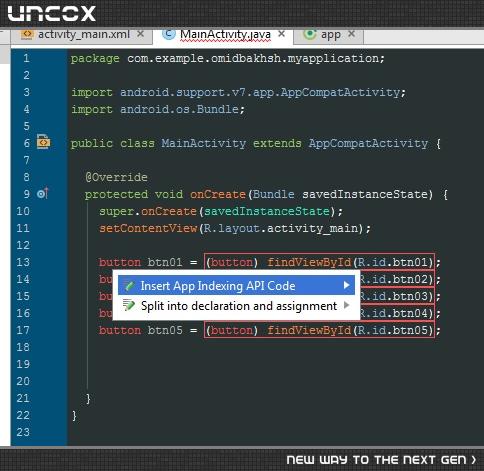Image resolution: width=484 pixels, height=471 pixels.
Task: Click the Split into declaration intention icon
Action: 129,305
